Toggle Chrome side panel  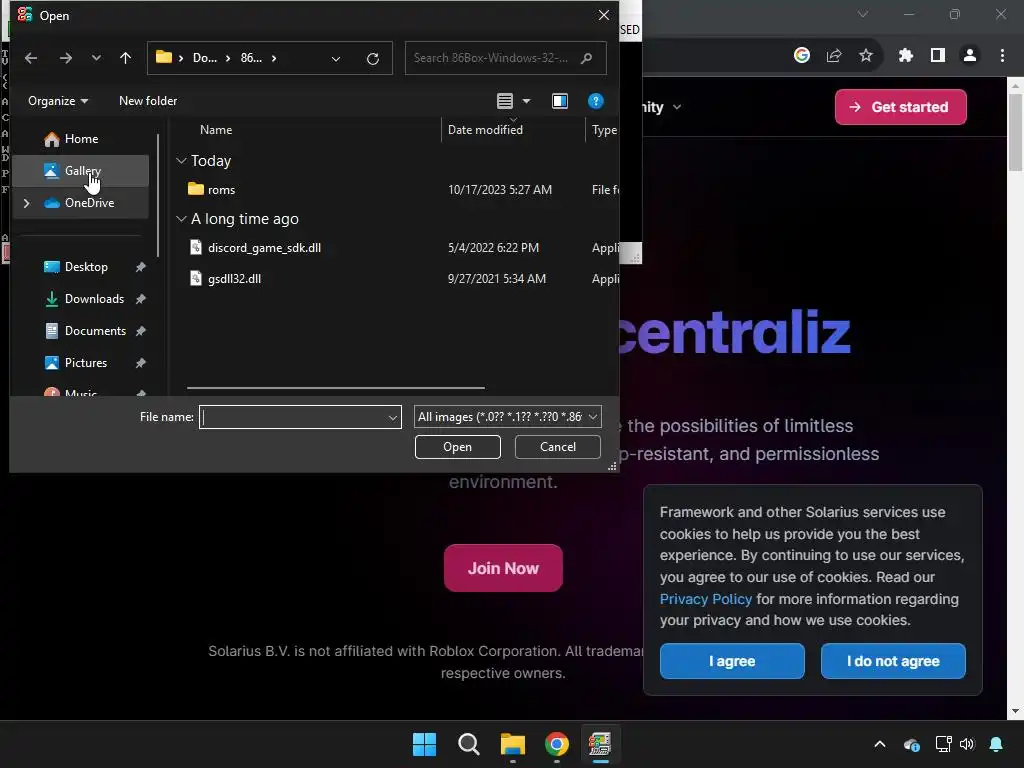938,56
